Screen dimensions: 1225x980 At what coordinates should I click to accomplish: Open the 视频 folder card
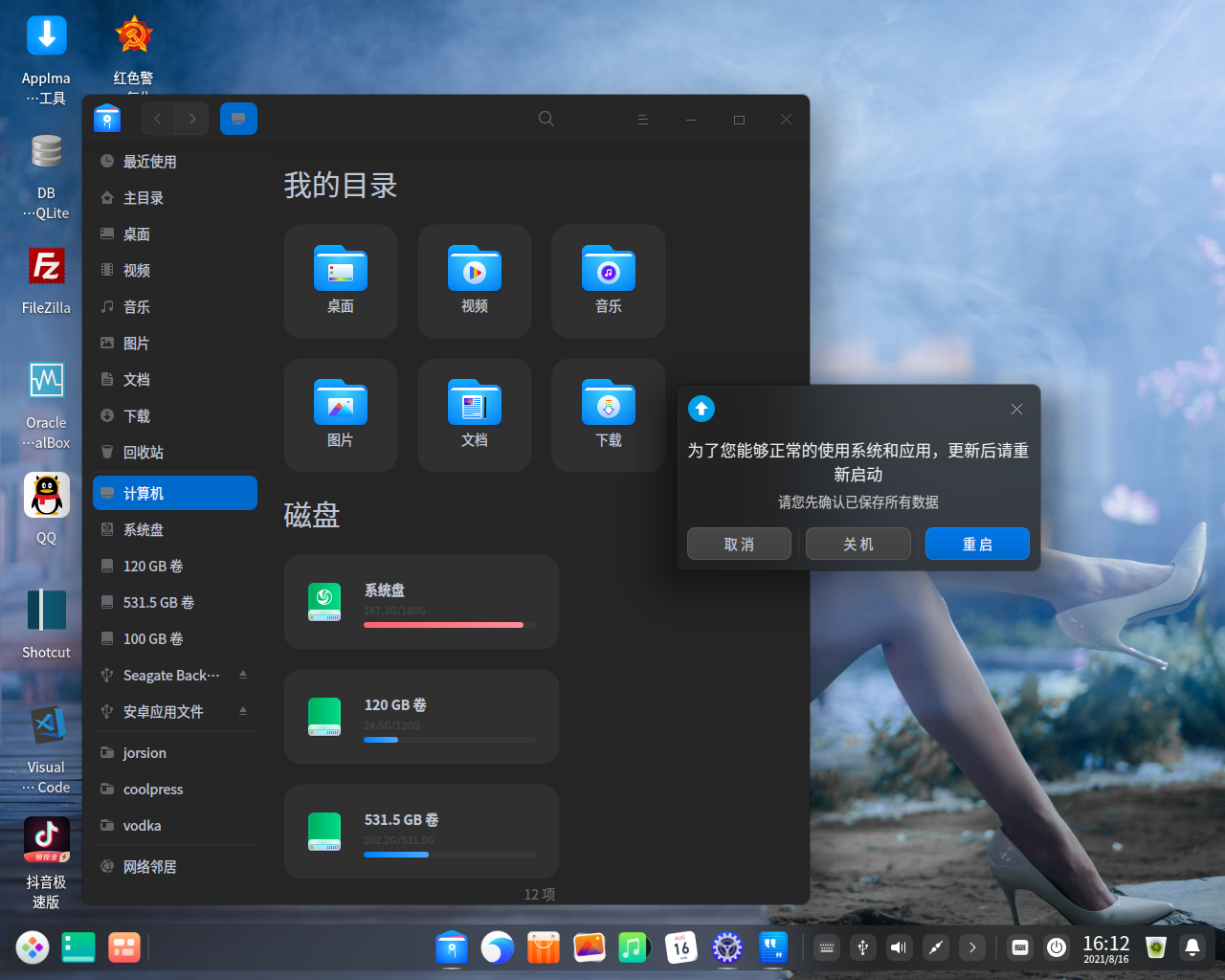pos(475,281)
